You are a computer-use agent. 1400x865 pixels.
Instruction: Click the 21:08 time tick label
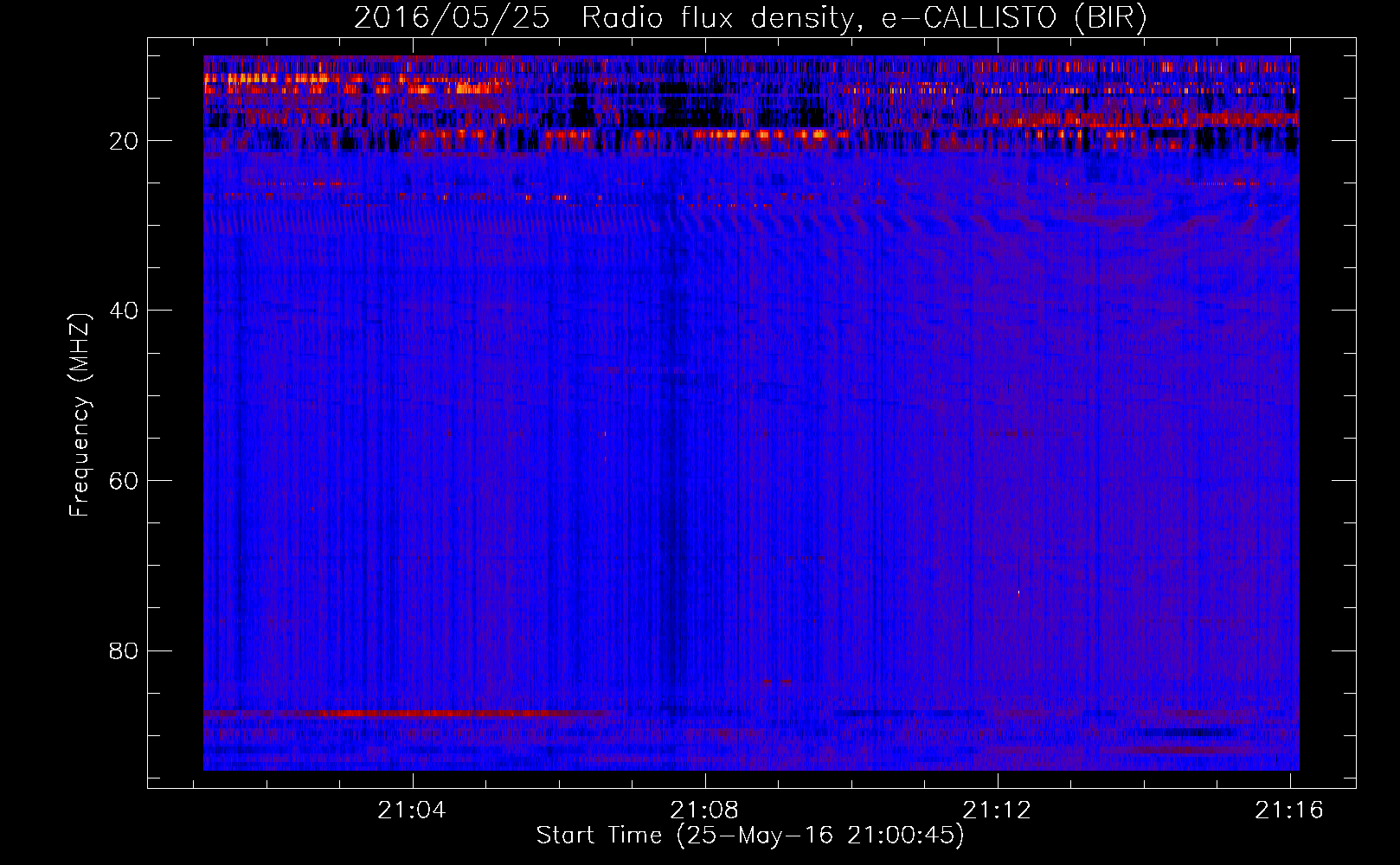coord(705,810)
